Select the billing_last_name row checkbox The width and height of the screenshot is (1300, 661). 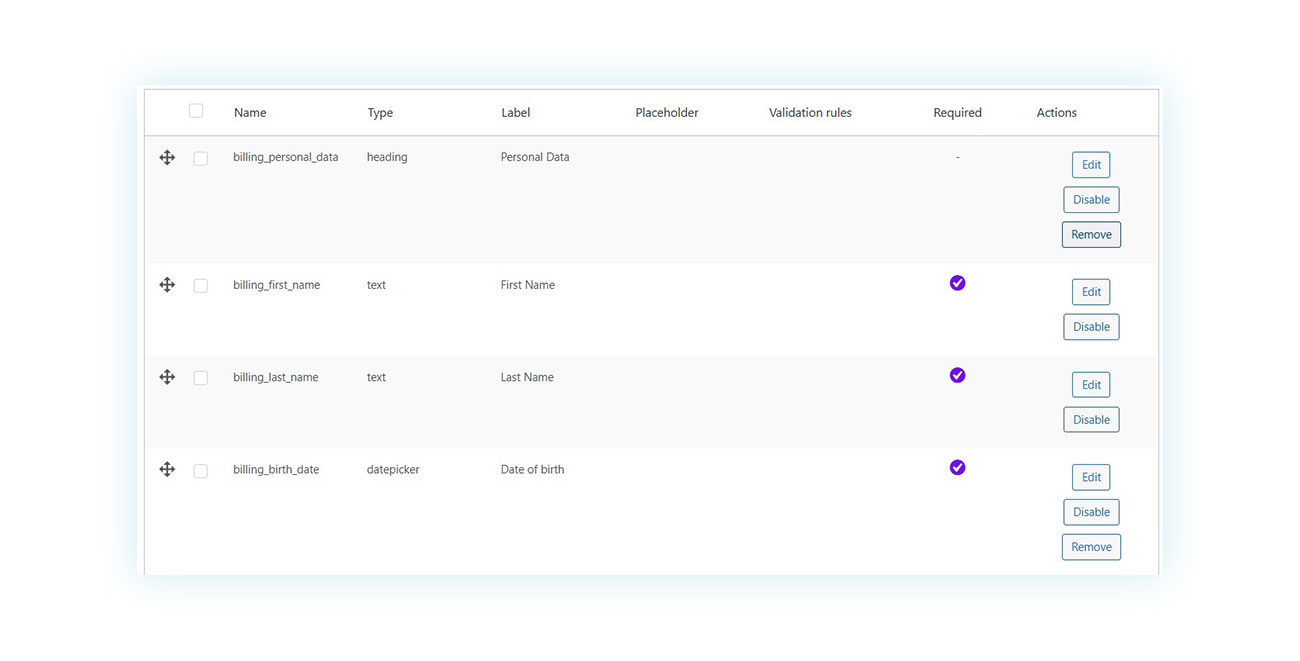[x=201, y=378]
